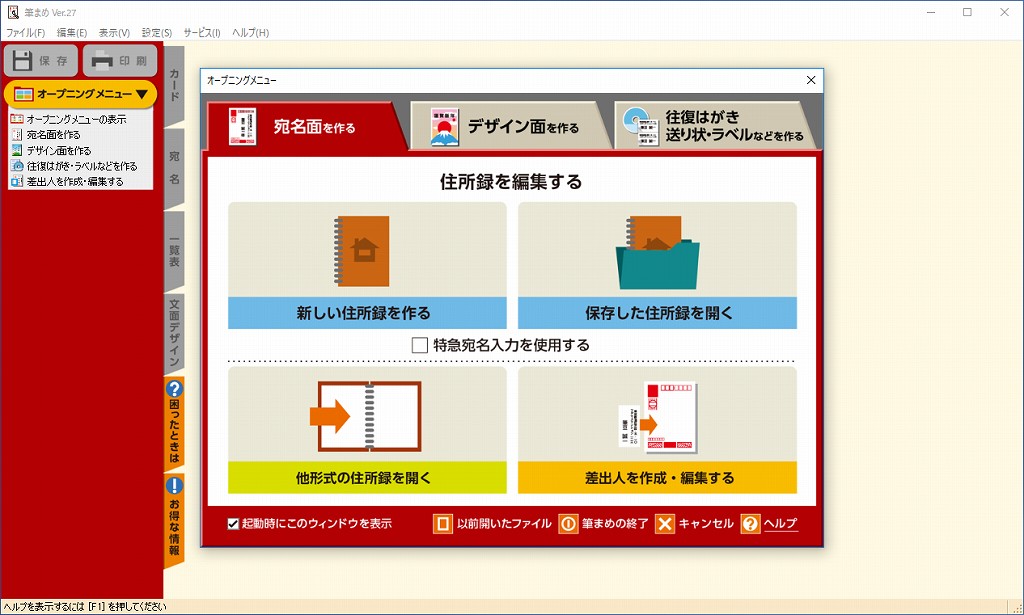
Task: Click the new address book notebook icon
Action: (x=364, y=251)
